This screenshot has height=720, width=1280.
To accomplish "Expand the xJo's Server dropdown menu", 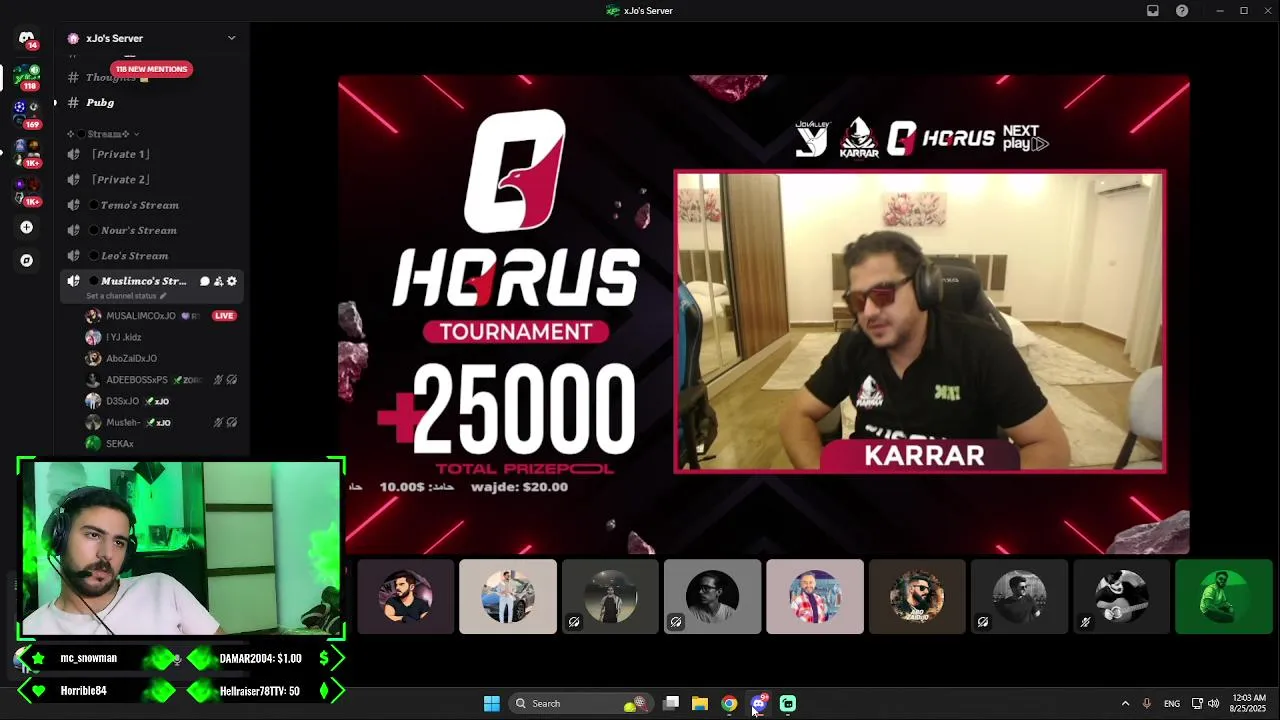I will (231, 39).
